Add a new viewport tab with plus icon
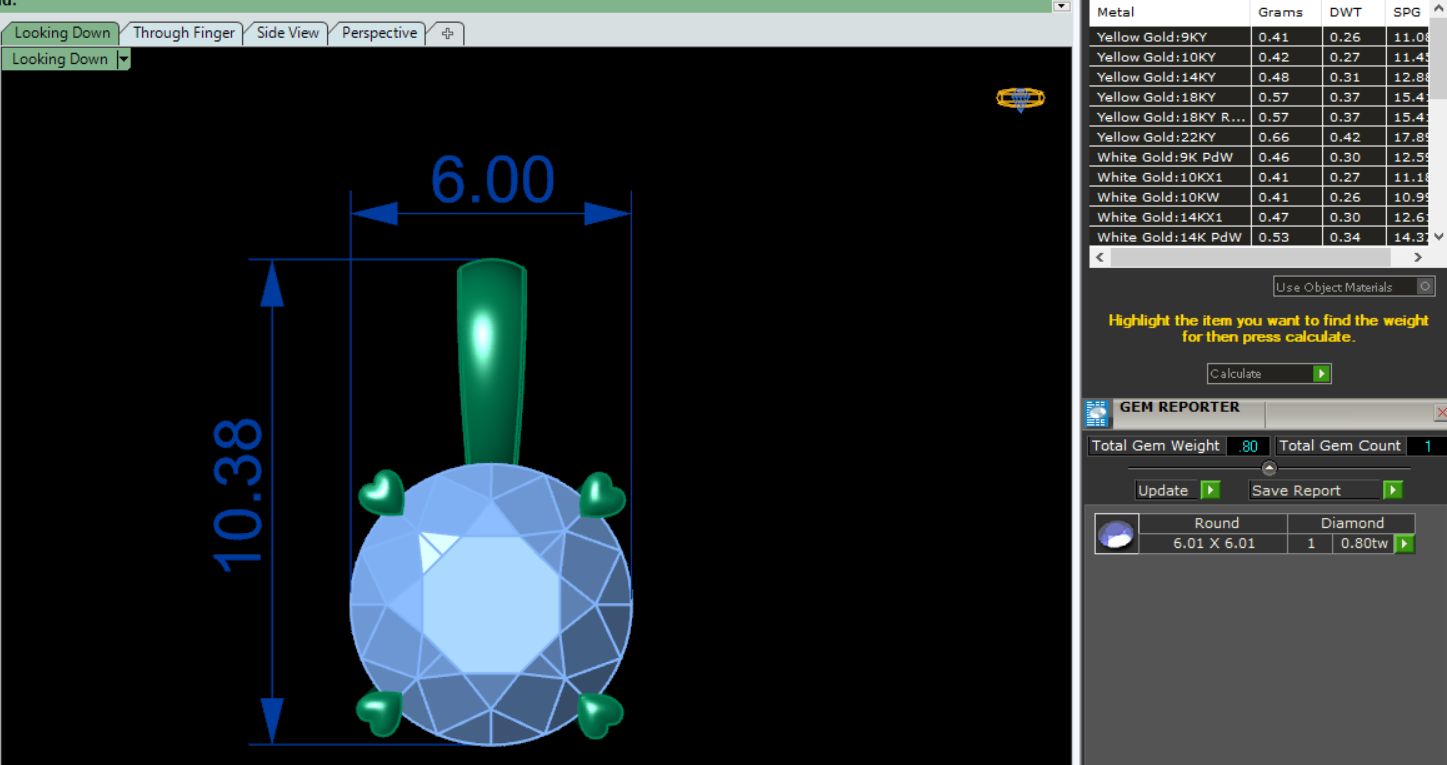Screen dimensions: 1447x765 (447, 33)
